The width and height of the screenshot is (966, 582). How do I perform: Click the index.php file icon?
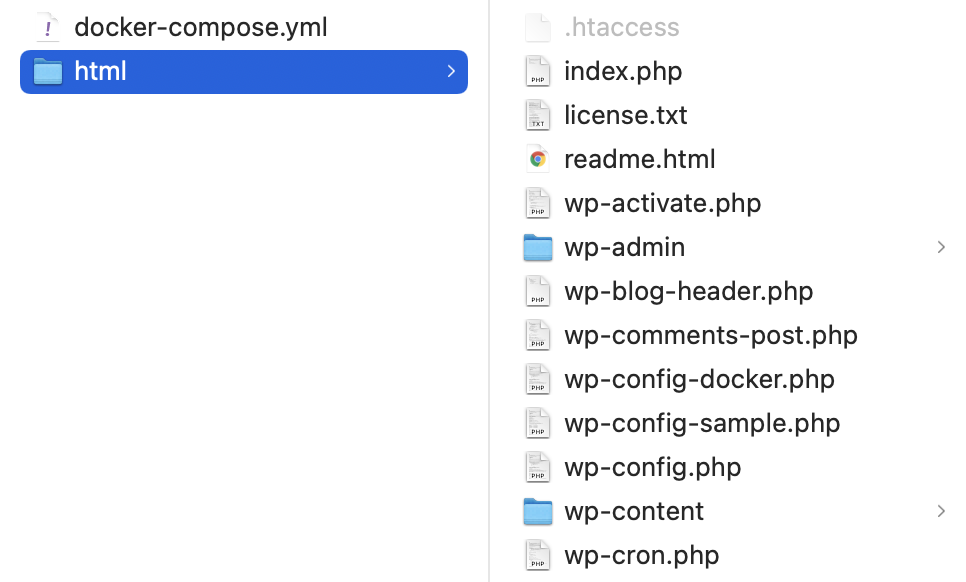point(538,71)
